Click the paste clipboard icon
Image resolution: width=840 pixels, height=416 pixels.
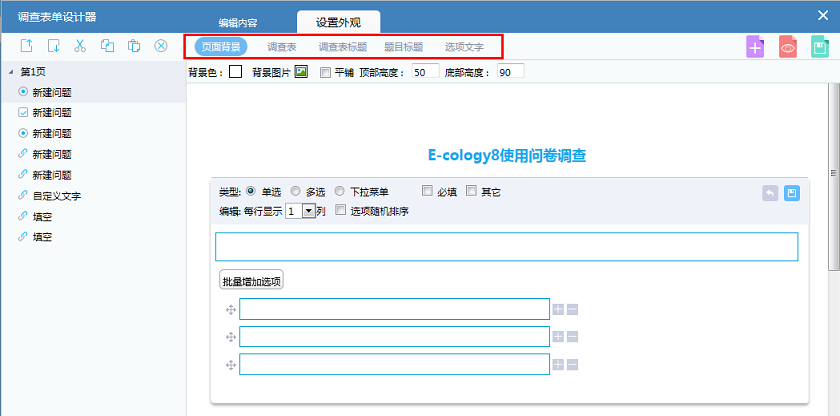(x=134, y=46)
